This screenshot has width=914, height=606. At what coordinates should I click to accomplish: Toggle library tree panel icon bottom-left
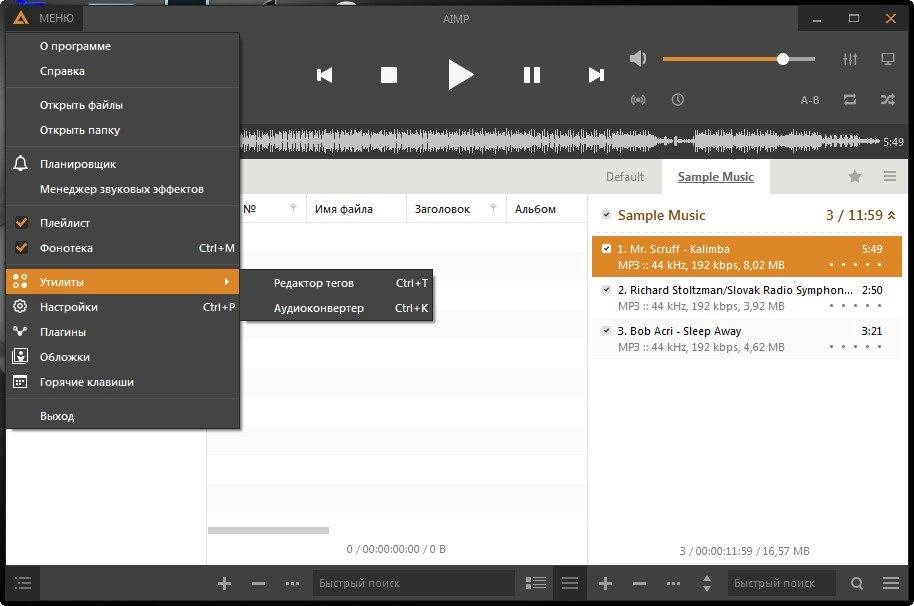[23, 583]
